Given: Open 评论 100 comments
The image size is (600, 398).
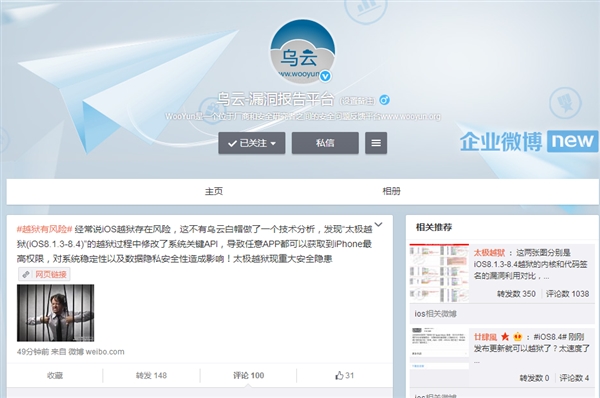Looking at the screenshot, I should pos(249,376).
